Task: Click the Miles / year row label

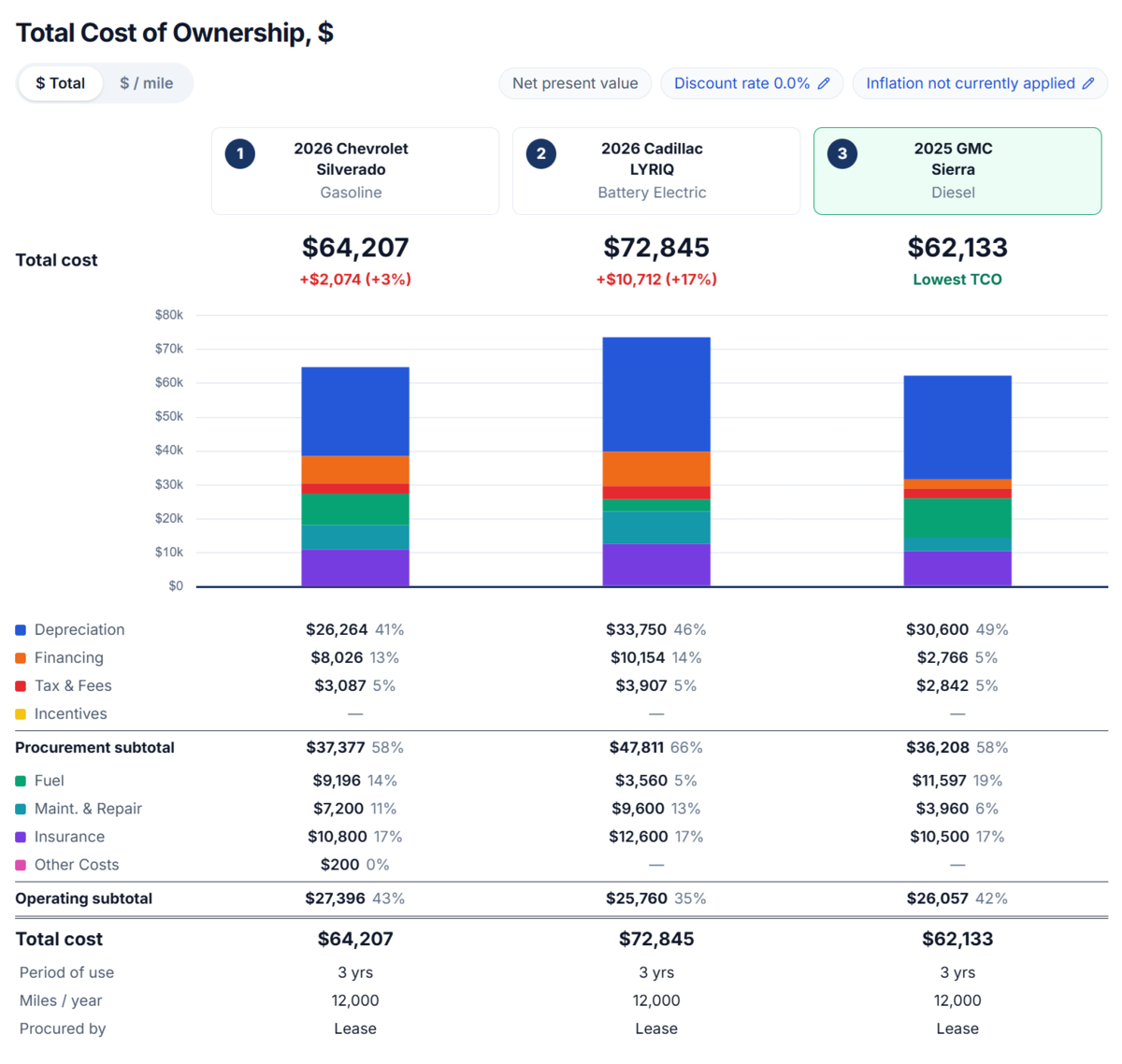Action: pyautogui.click(x=61, y=1001)
